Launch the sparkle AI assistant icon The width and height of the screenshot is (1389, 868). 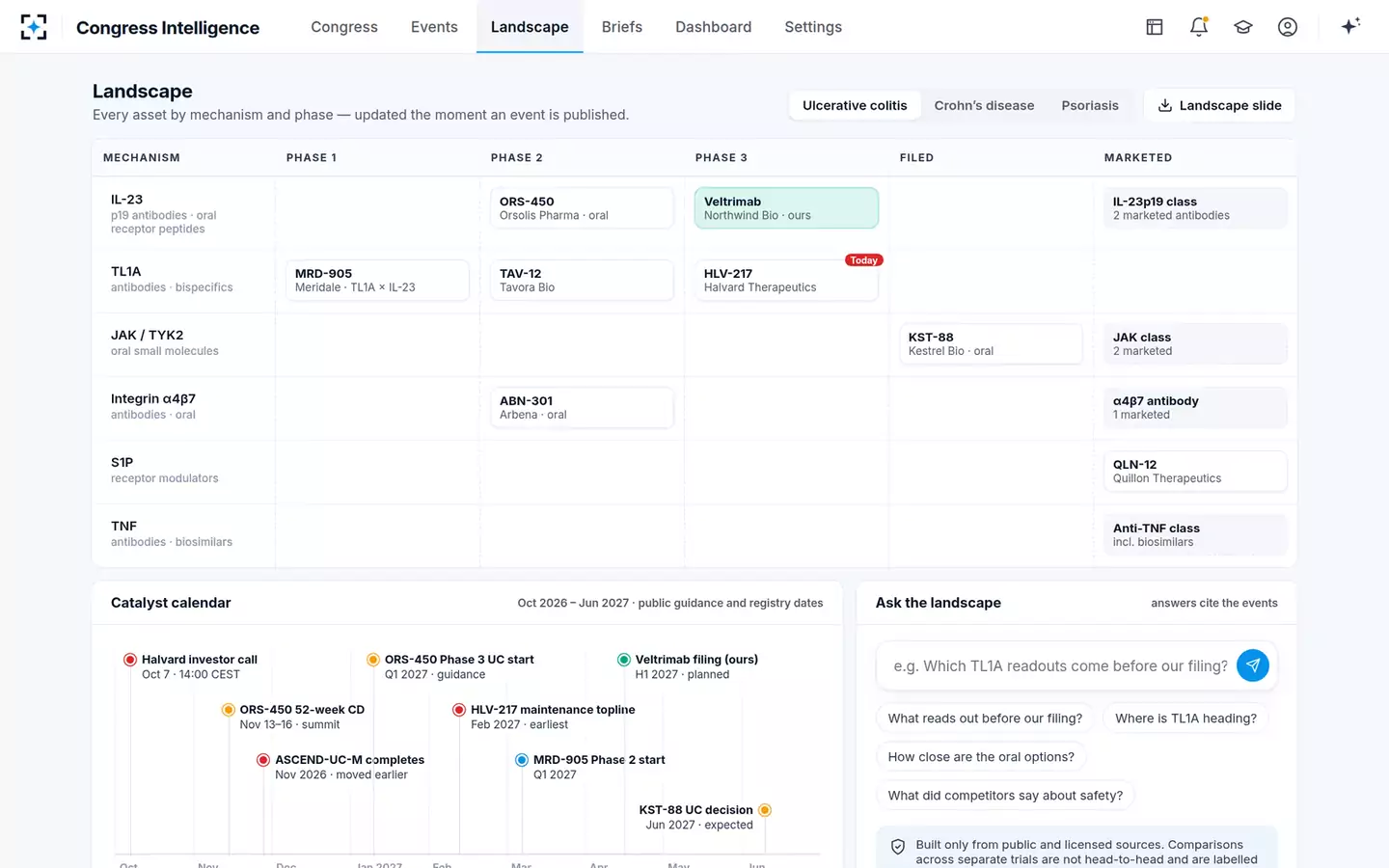1350,26
